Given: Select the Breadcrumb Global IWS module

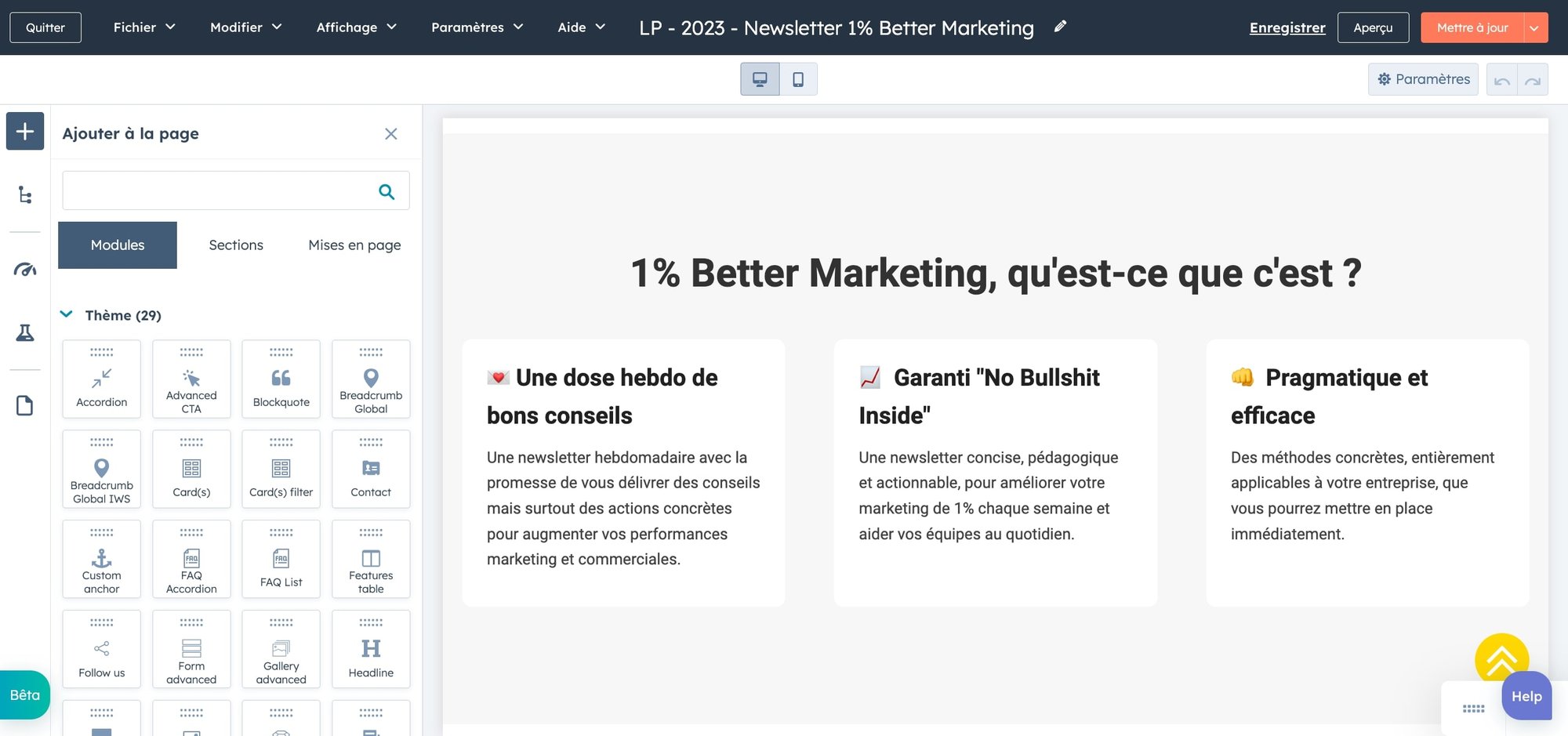Looking at the screenshot, I should point(102,470).
